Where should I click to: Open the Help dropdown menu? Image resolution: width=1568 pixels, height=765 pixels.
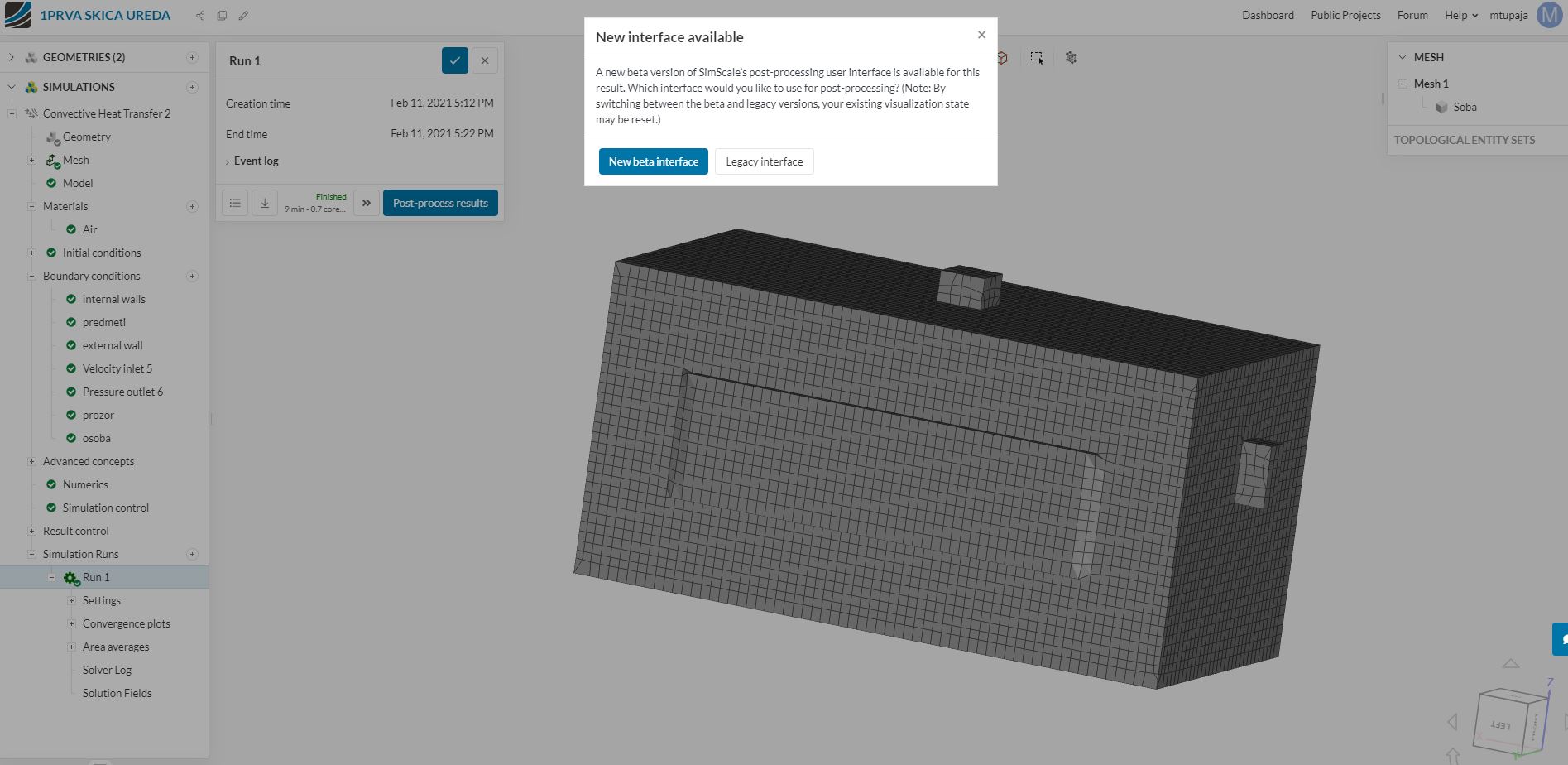(x=1460, y=15)
